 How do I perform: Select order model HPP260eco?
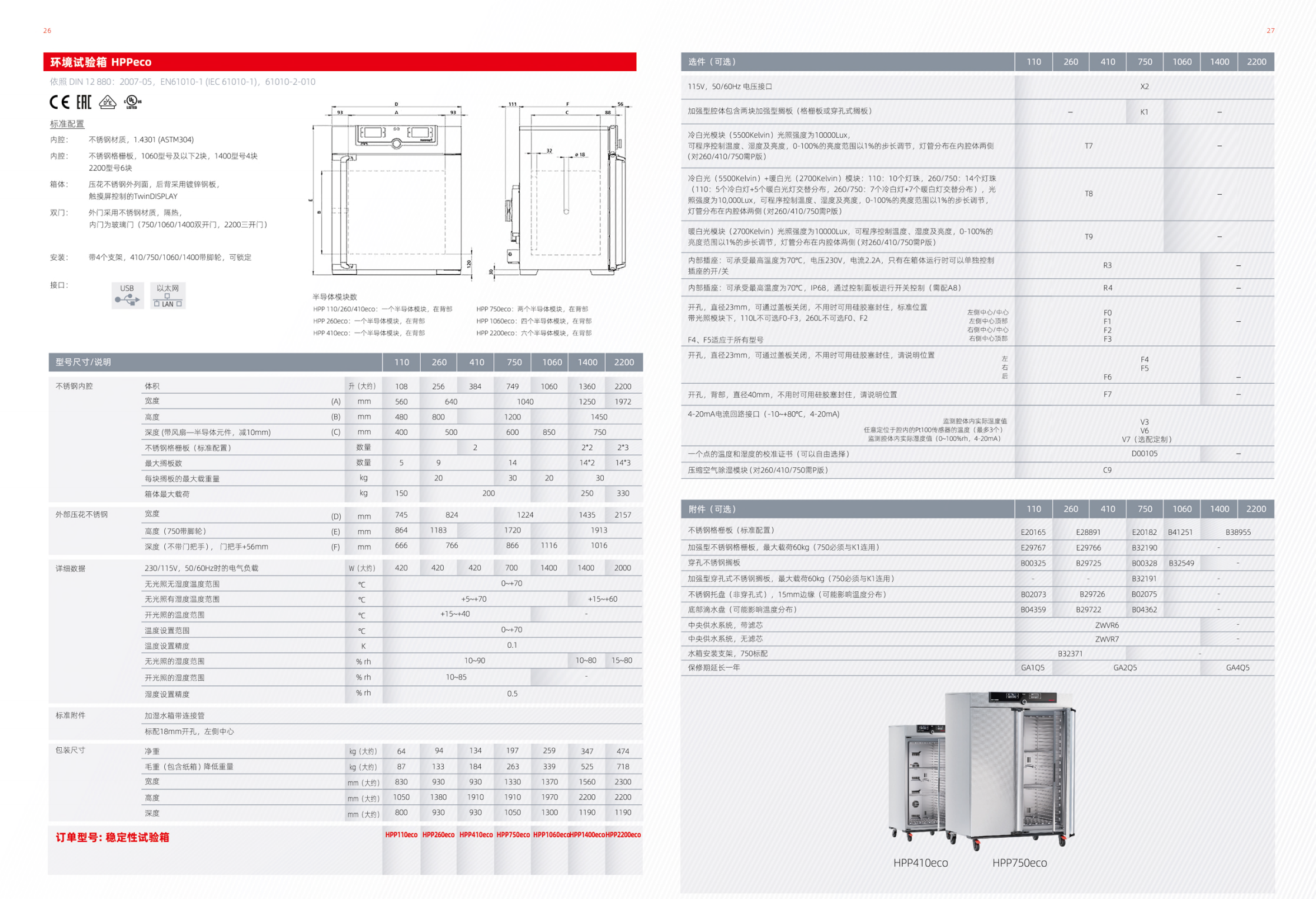pos(438,835)
